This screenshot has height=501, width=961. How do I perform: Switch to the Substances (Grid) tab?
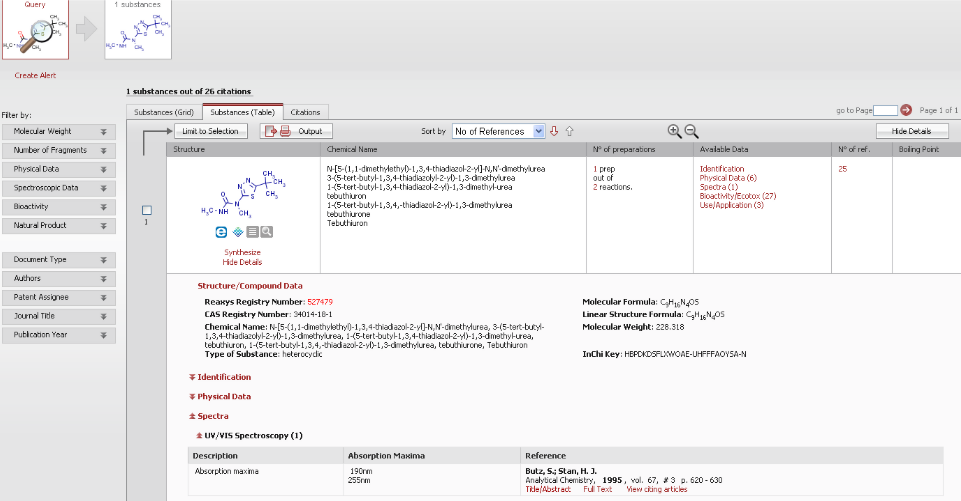164,112
